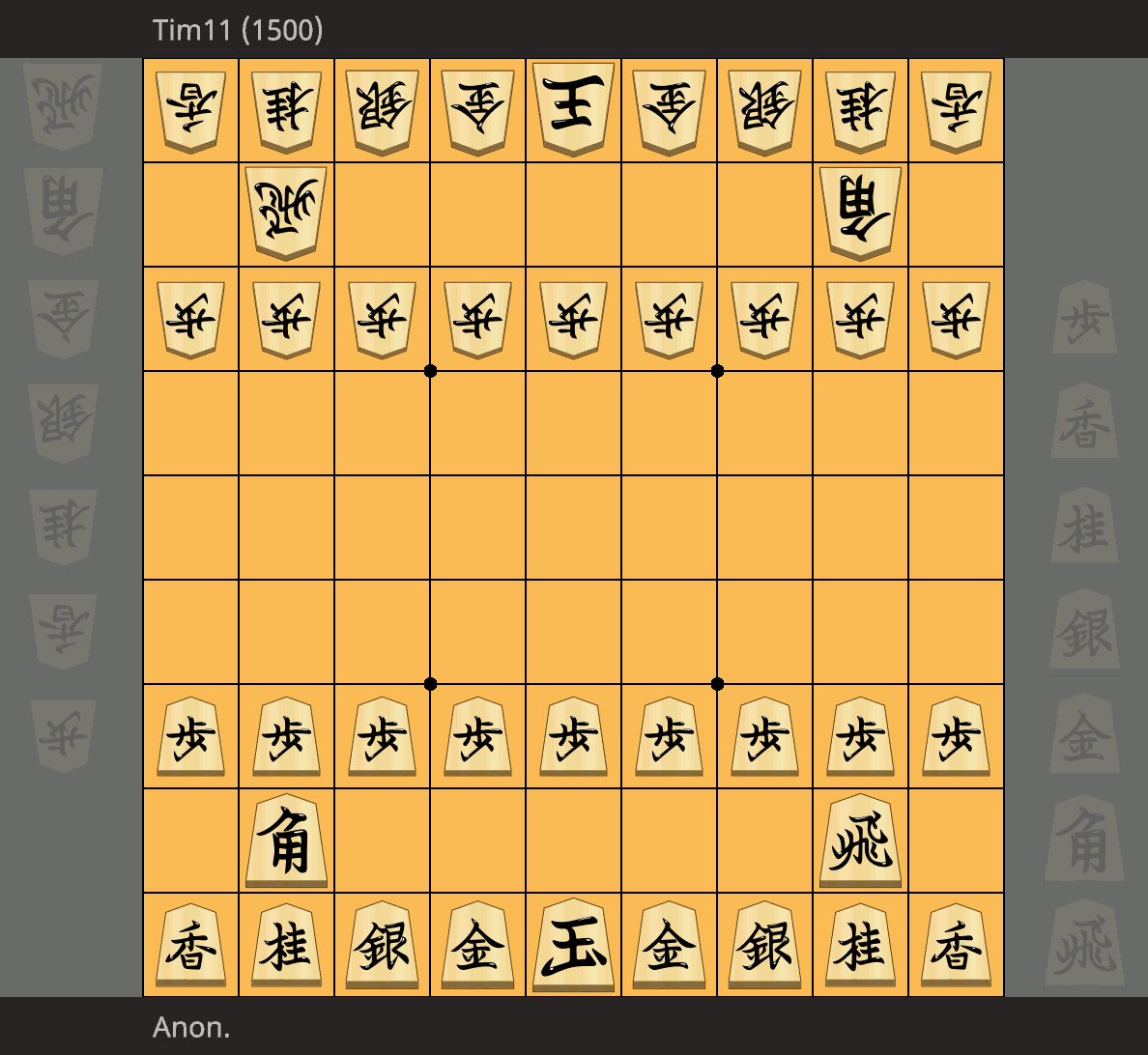Select bottom gold (金) right of the king

(x=669, y=945)
